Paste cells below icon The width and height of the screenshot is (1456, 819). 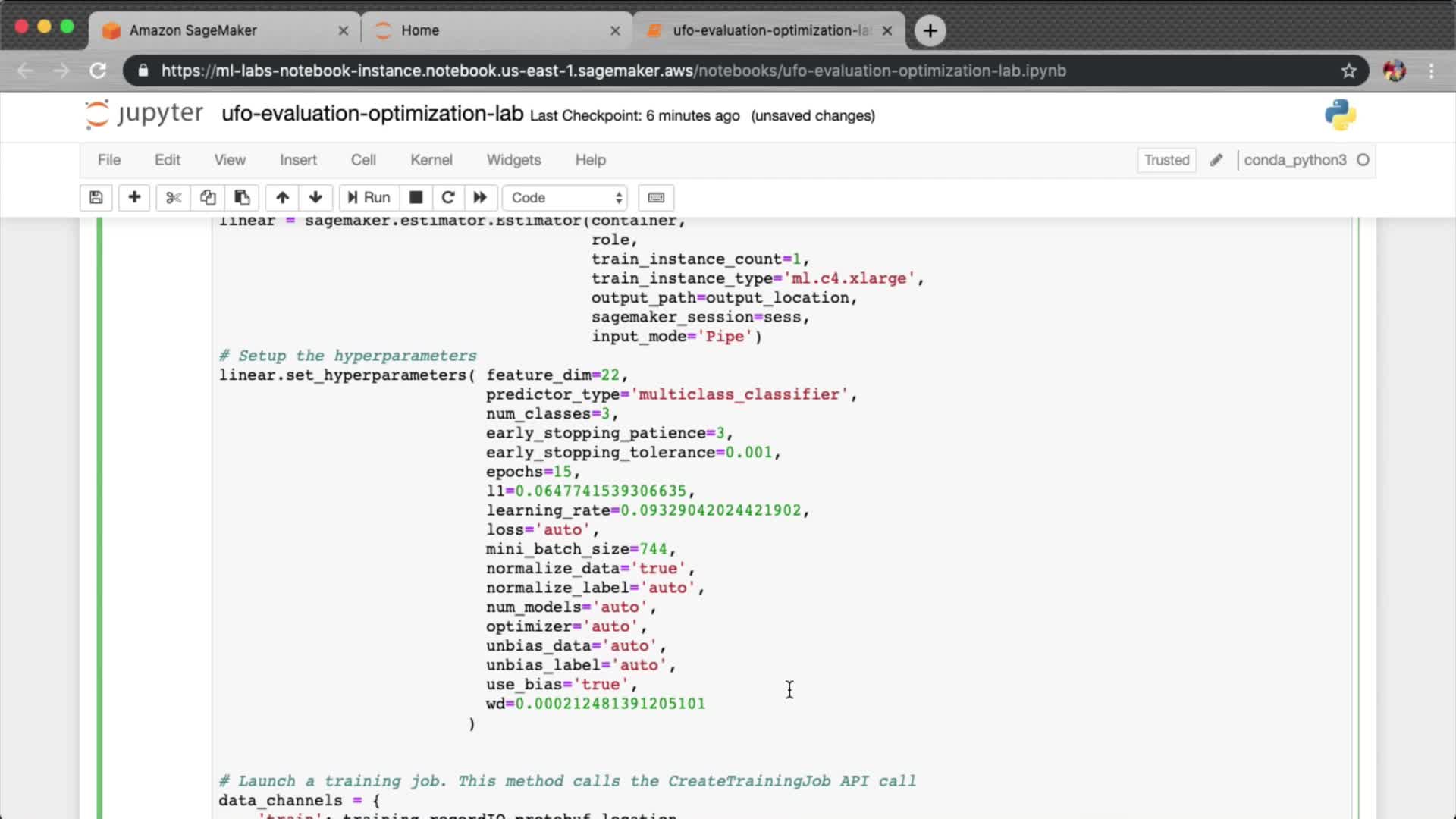pos(242,197)
